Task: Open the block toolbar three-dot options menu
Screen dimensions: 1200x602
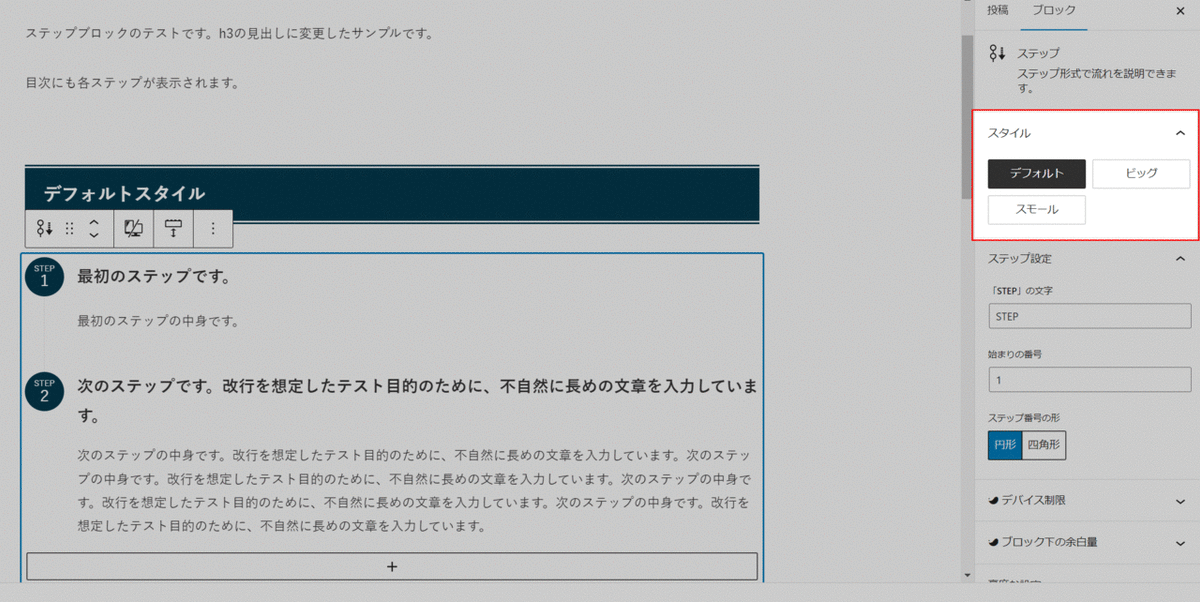Action: coord(213,228)
